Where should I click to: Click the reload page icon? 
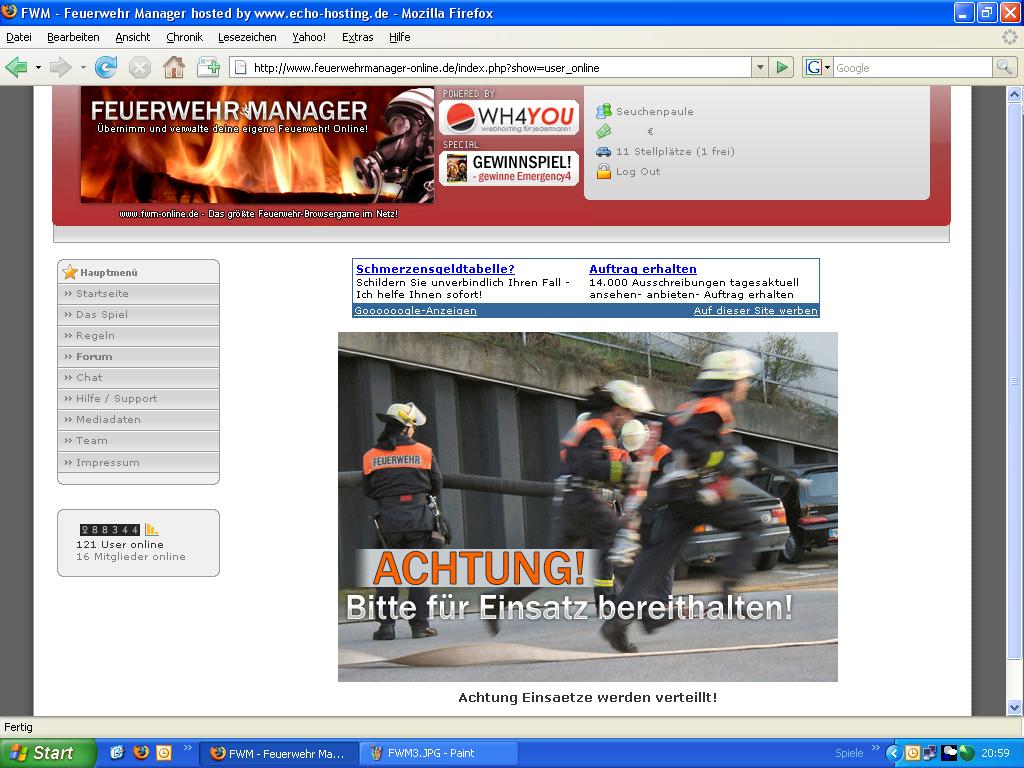[105, 67]
